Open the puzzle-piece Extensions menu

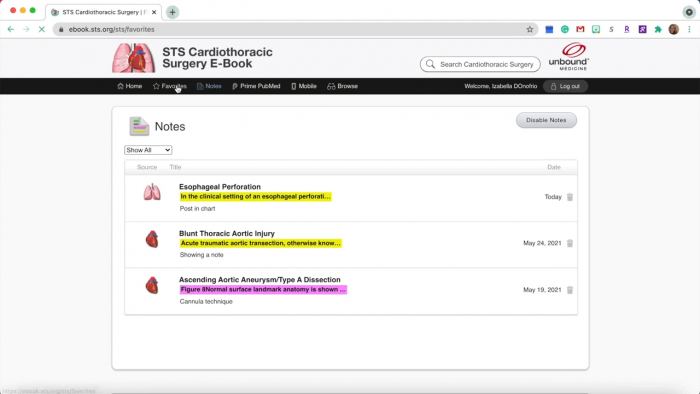(658, 29)
